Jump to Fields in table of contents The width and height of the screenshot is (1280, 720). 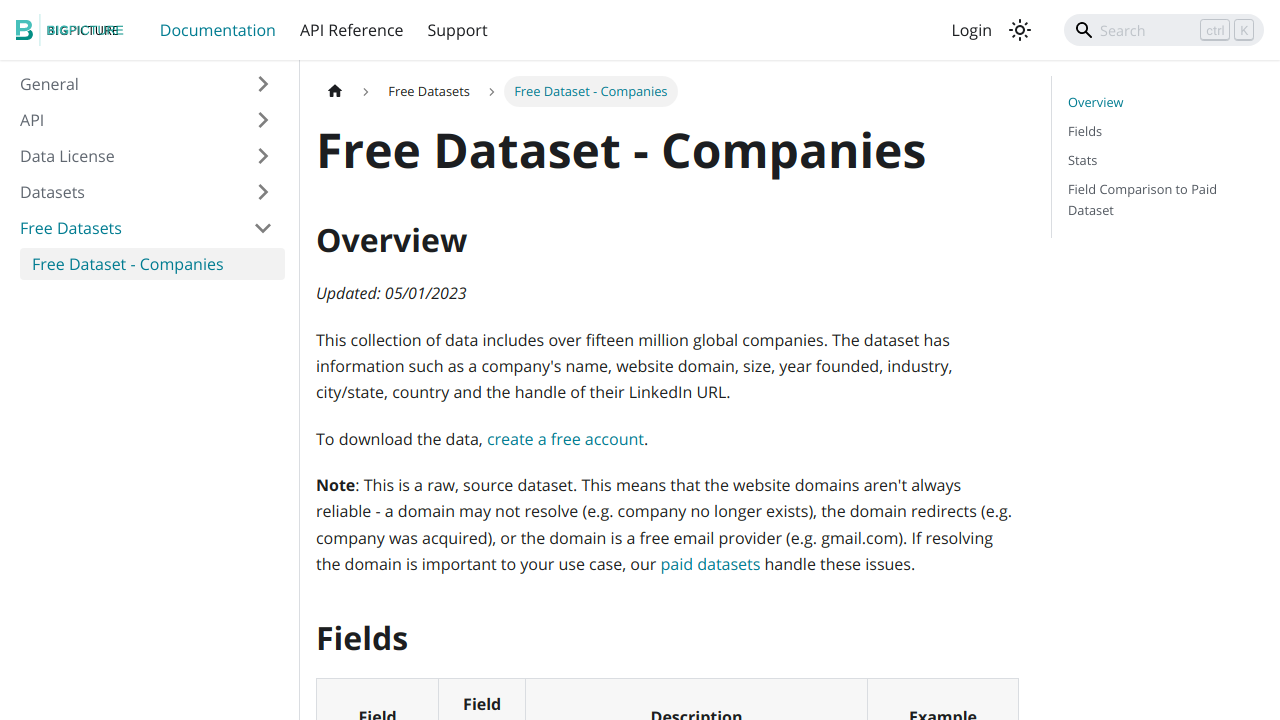pyautogui.click(x=1085, y=131)
